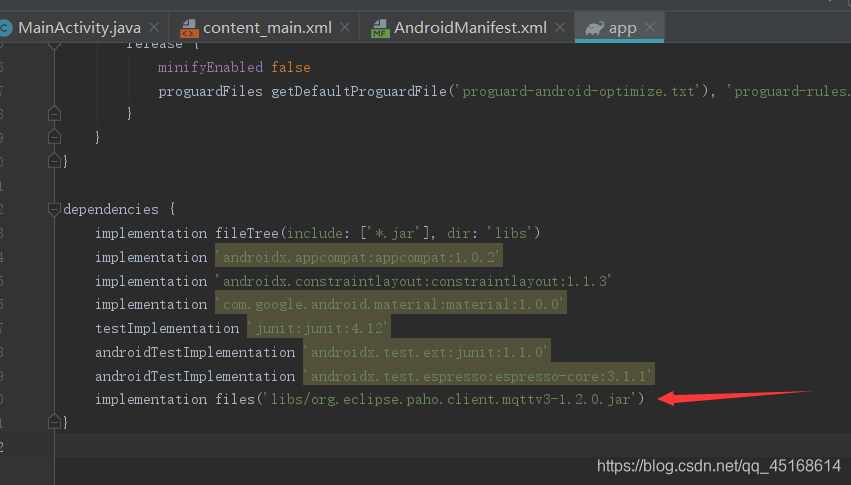
Task: Click fold marker beside release block closing brace
Action: click(x=54, y=113)
